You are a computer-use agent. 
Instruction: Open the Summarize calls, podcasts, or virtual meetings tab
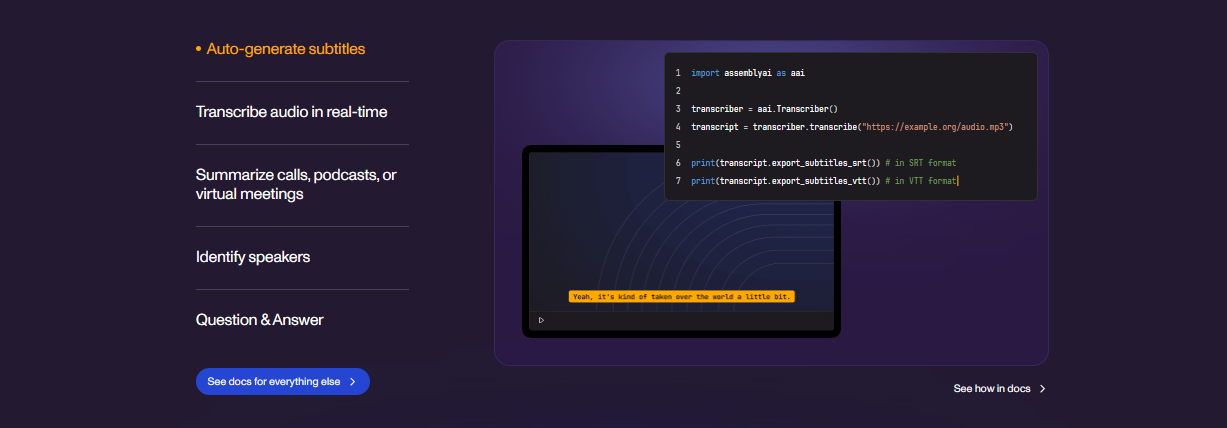pyautogui.click(x=296, y=184)
